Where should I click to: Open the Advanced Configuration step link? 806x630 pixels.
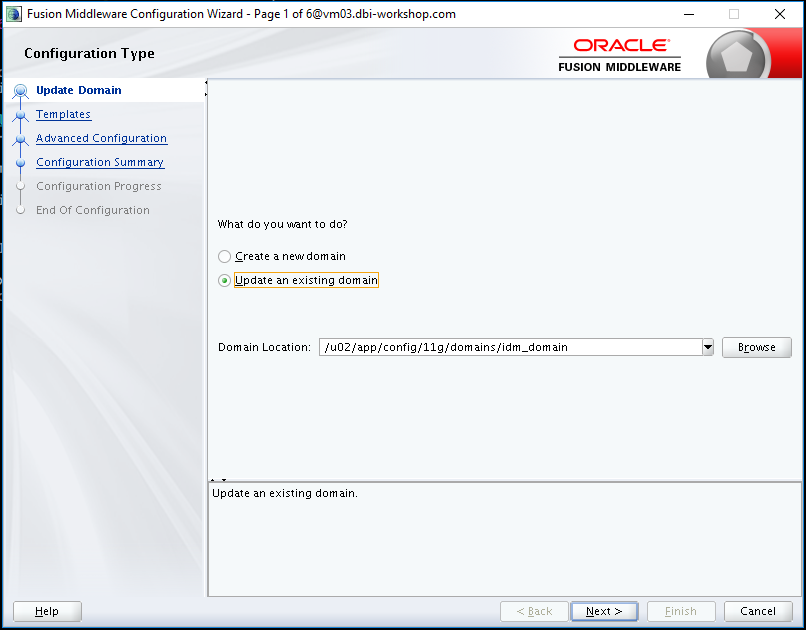tap(101, 138)
